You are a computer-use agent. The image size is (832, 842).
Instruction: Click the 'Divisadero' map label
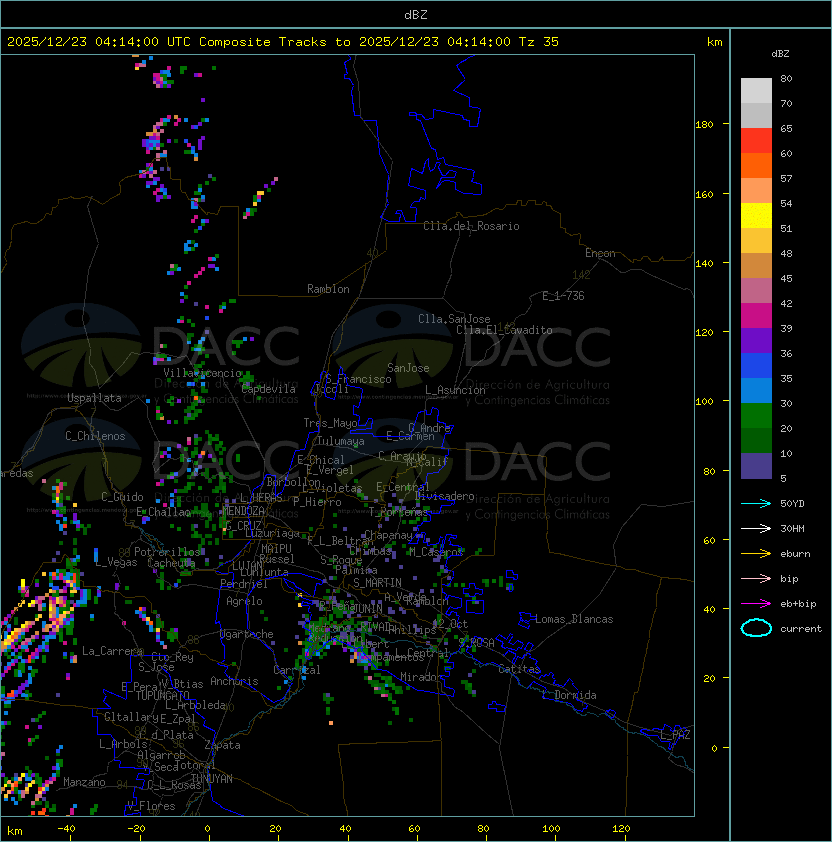[x=445, y=496]
